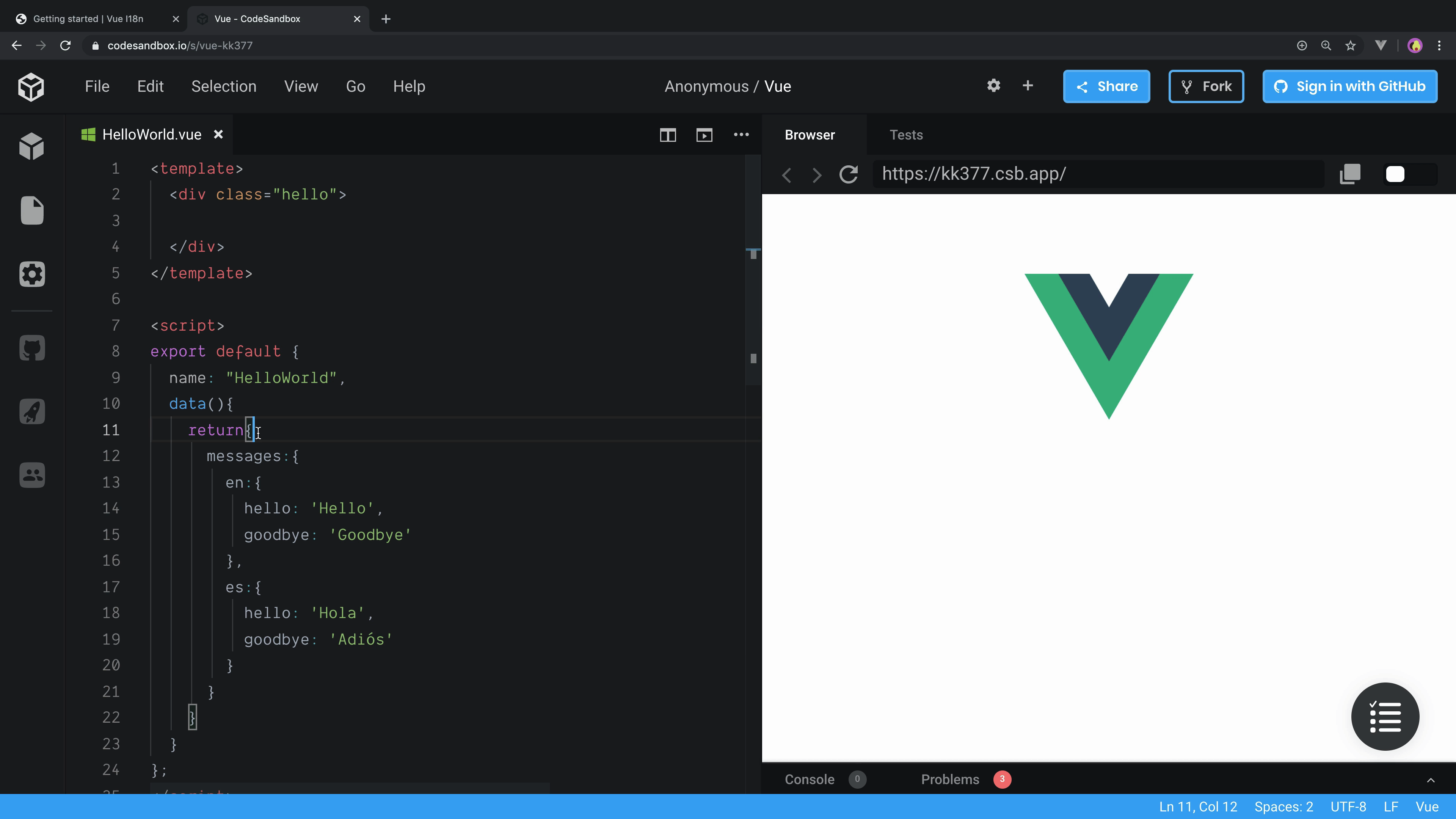The image size is (1456, 819).
Task: Close the Vue - CodeSandbox browser tab
Action: (357, 19)
